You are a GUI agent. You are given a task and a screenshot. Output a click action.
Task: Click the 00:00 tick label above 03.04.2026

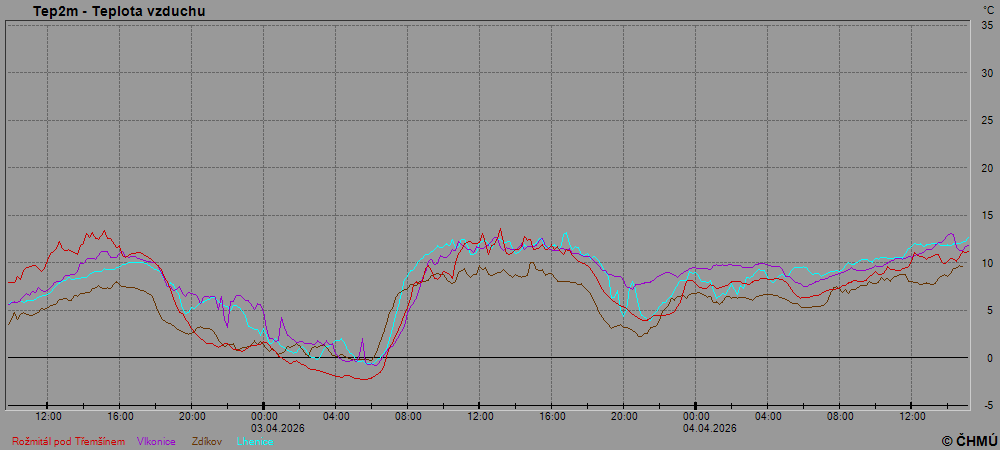(x=264, y=416)
